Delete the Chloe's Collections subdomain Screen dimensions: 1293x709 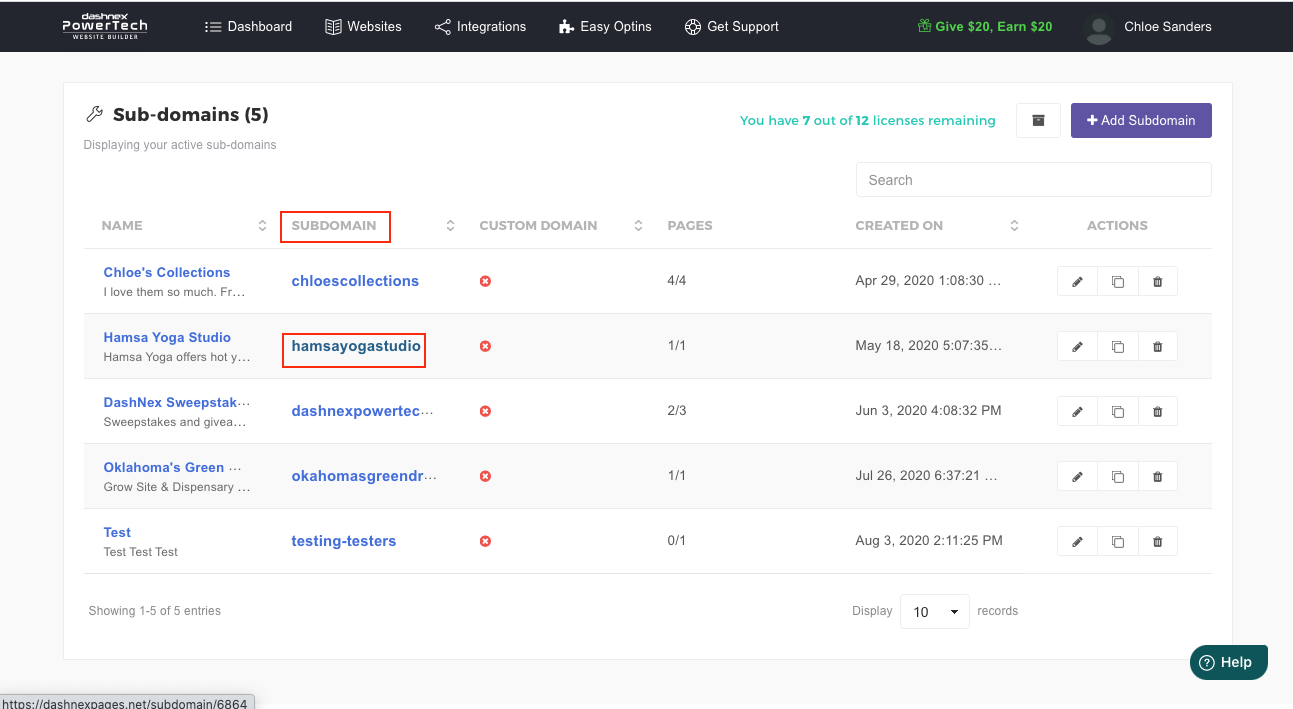[1157, 282]
